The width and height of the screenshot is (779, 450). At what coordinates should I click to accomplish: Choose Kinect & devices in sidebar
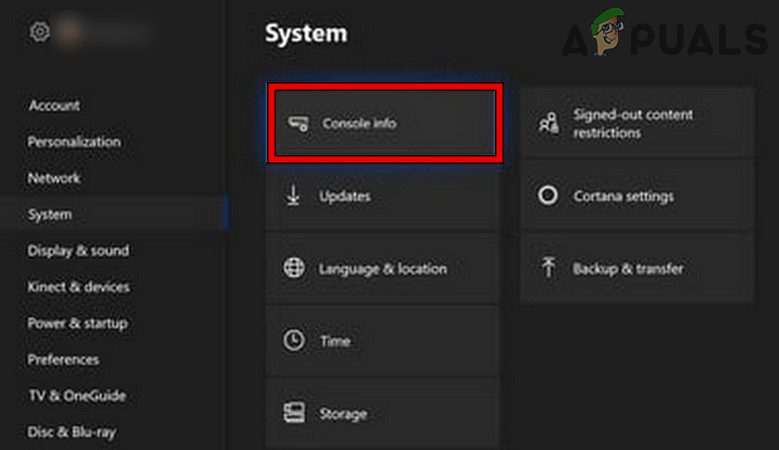click(x=78, y=287)
